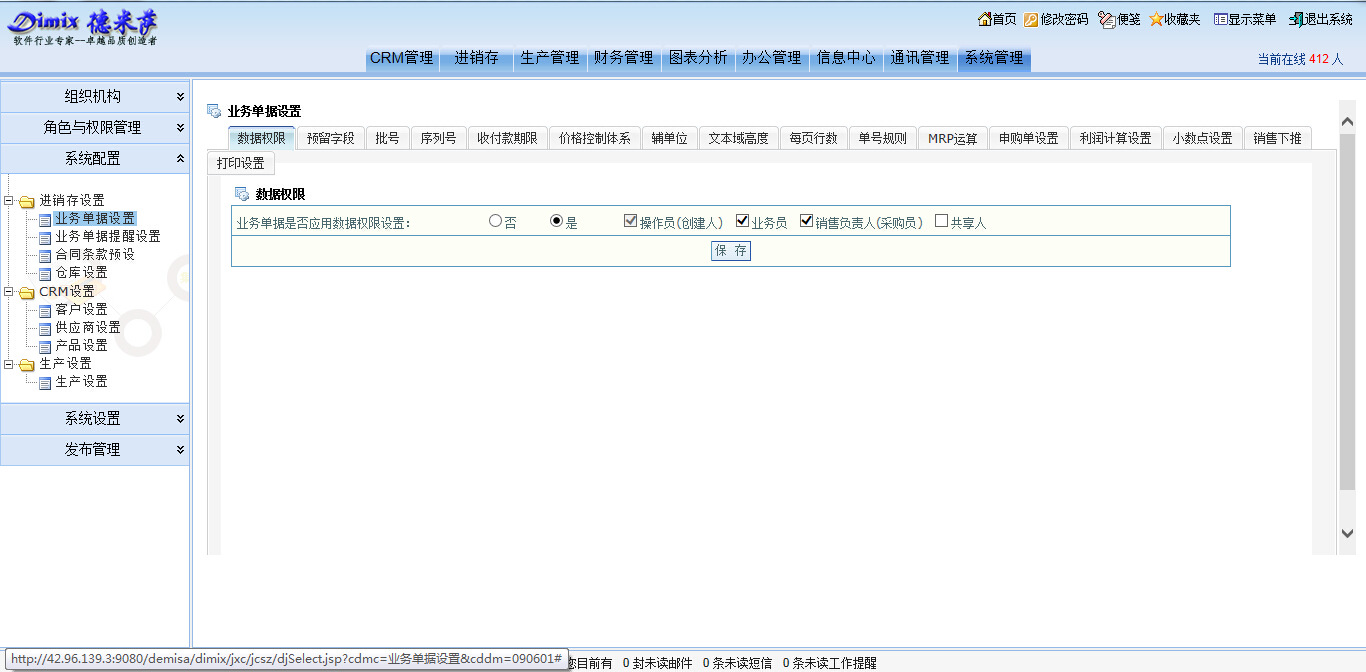
Task: Click the 进销存设置 folder icon
Action: (x=26, y=201)
